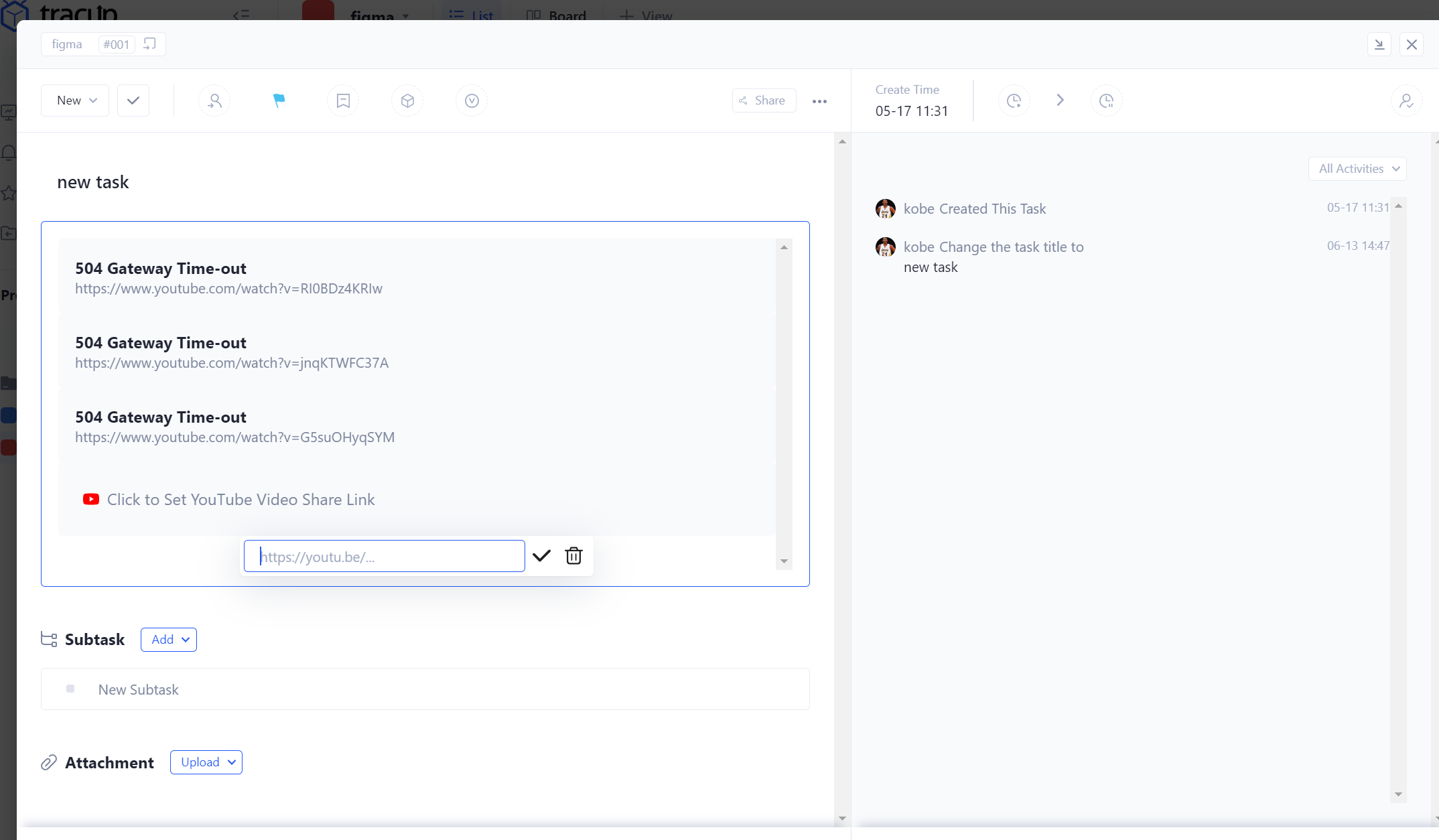
Task: Focus the https://youtu.be link input field
Action: click(385, 557)
